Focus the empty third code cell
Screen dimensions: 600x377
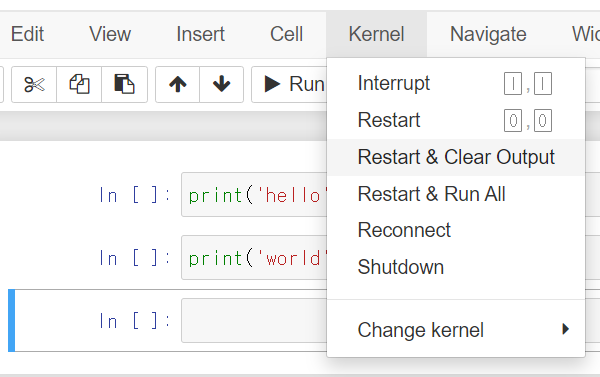click(x=254, y=320)
